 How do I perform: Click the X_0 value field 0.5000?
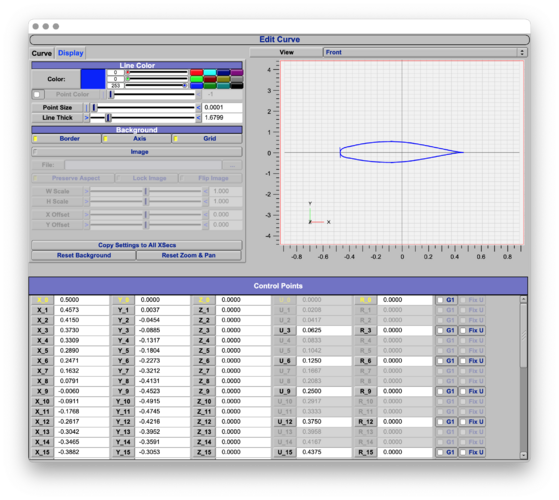click(x=82, y=300)
